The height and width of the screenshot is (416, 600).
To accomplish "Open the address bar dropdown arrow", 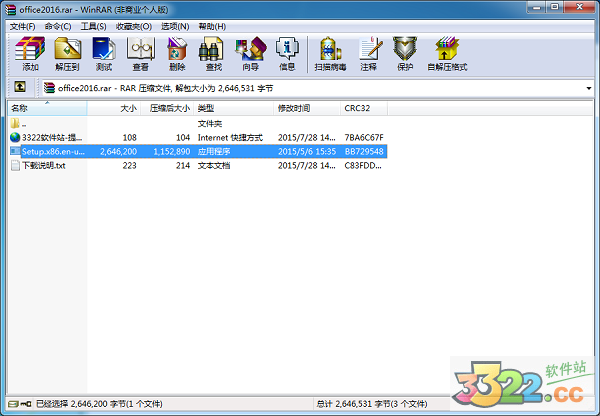I will tap(589, 88).
